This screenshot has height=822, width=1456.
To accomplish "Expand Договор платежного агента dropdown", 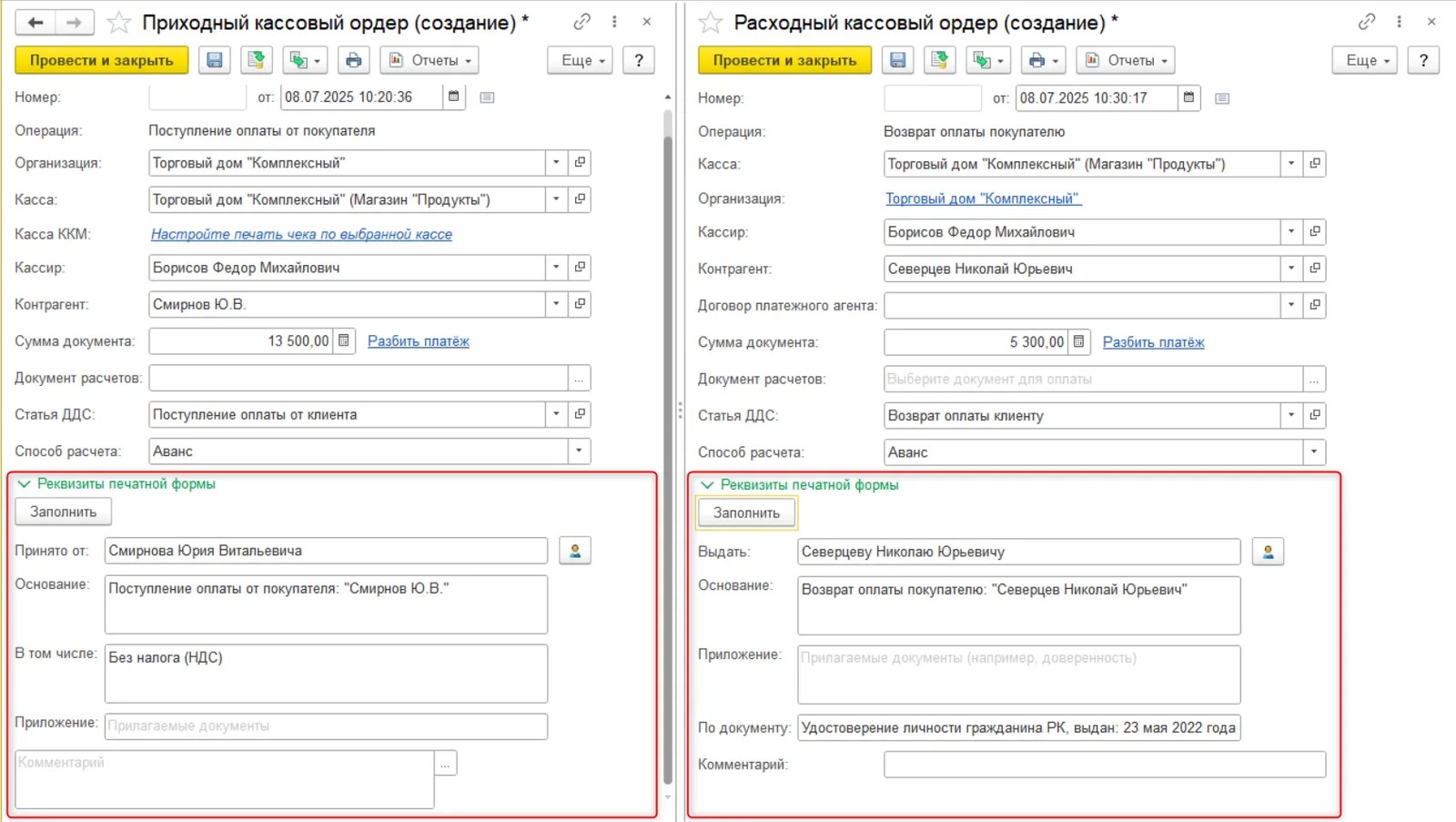I will [x=1291, y=305].
